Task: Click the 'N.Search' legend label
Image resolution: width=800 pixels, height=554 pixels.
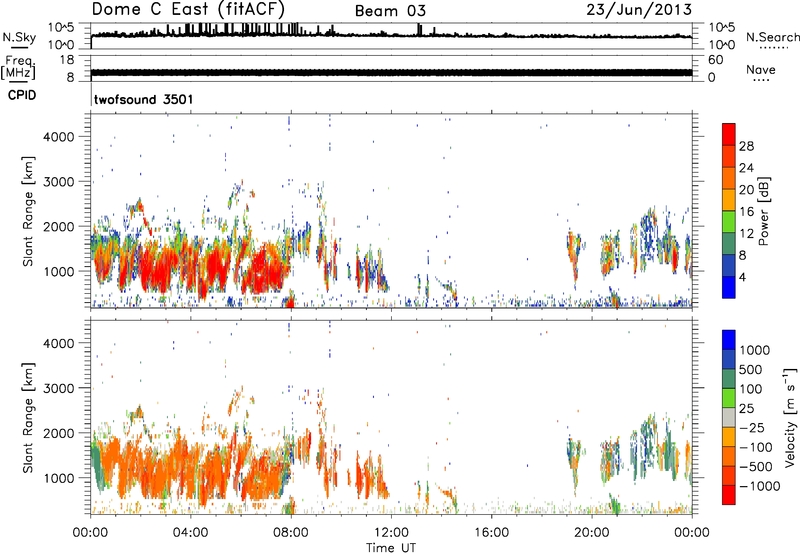Action: [773, 37]
